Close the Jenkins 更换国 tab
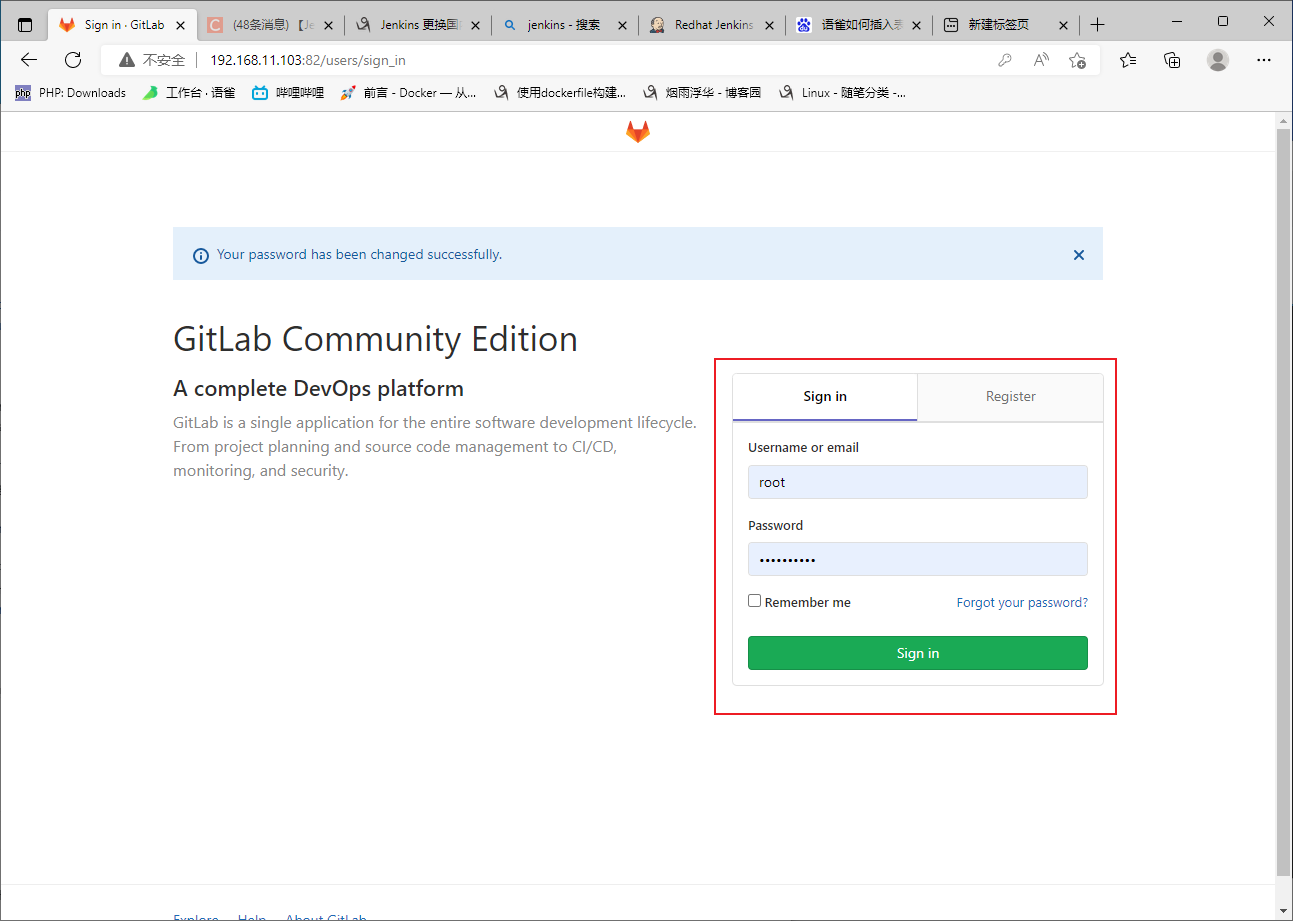 tap(475, 25)
